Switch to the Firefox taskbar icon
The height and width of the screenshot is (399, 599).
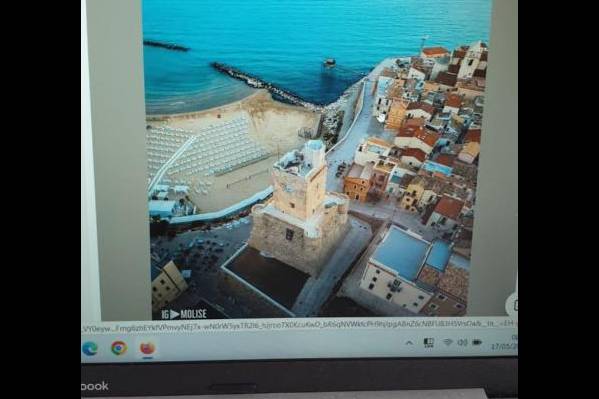pyautogui.click(x=147, y=348)
